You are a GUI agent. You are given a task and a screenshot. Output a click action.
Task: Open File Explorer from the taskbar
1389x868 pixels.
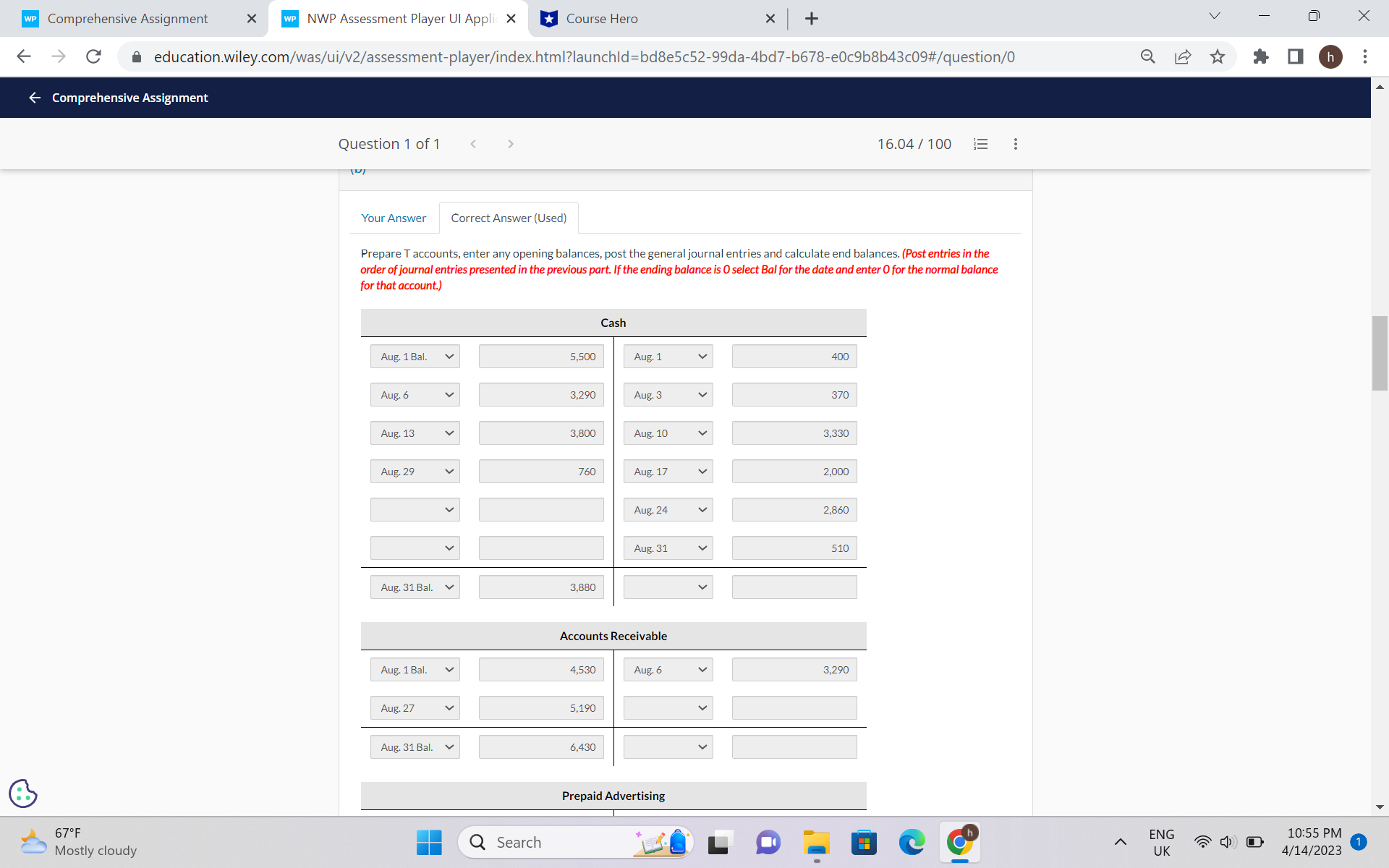click(x=816, y=842)
